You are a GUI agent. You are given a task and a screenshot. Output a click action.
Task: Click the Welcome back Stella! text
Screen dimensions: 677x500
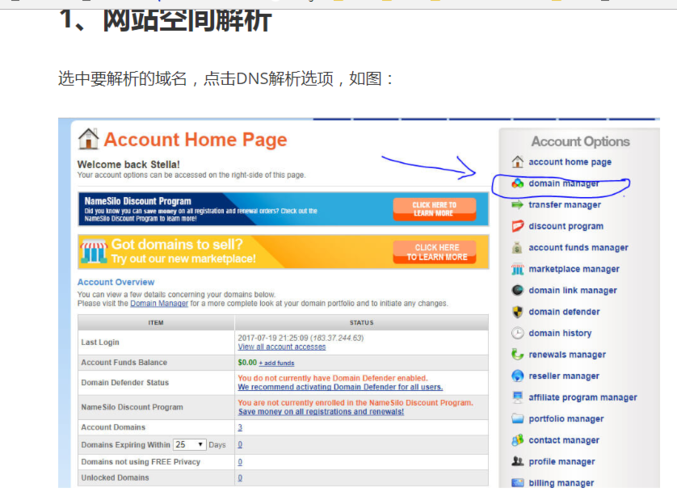point(128,165)
